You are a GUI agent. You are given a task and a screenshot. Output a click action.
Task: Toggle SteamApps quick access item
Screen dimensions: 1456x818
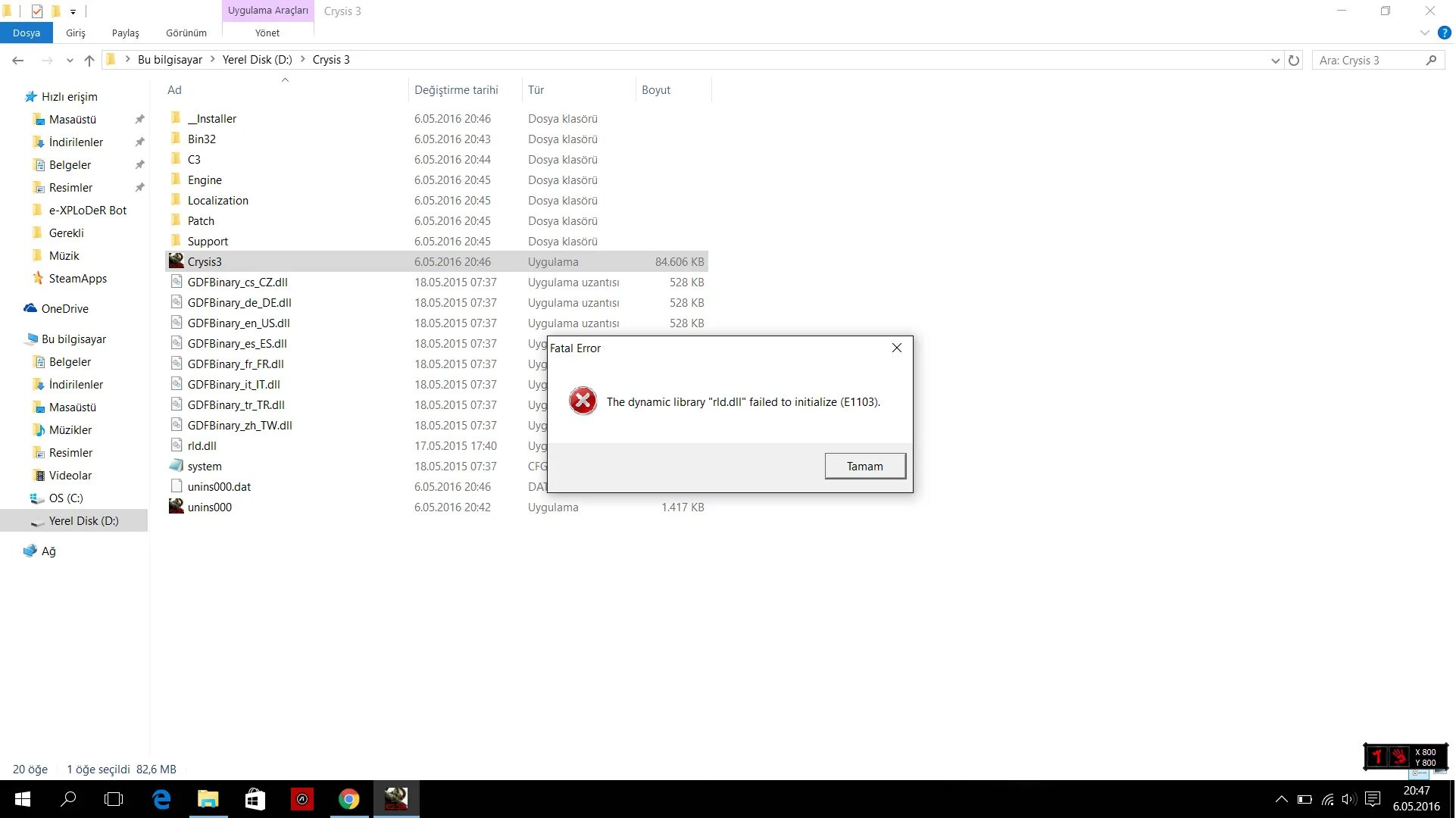click(78, 278)
